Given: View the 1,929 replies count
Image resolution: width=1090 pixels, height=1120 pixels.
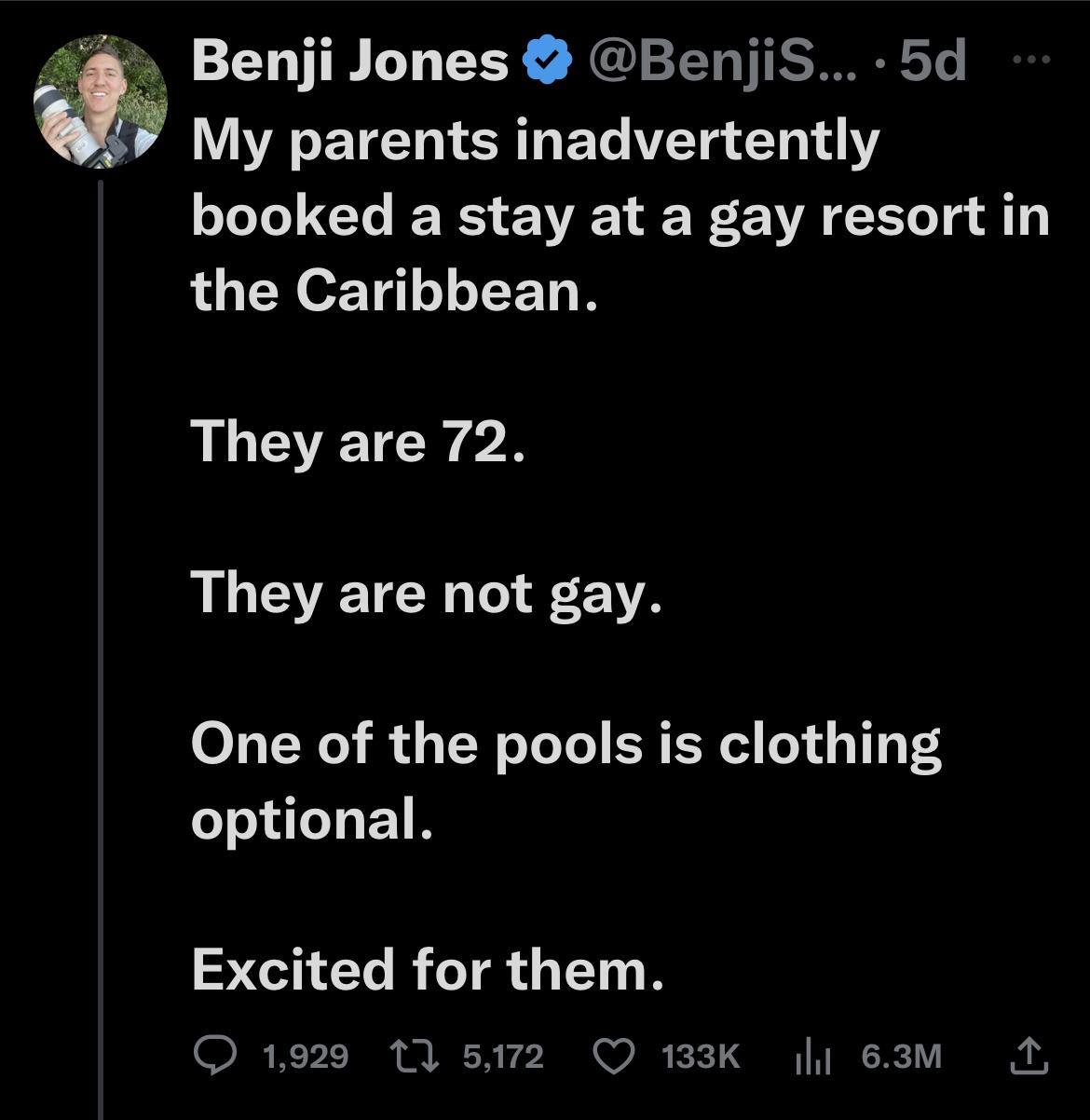Looking at the screenshot, I should click(303, 1056).
